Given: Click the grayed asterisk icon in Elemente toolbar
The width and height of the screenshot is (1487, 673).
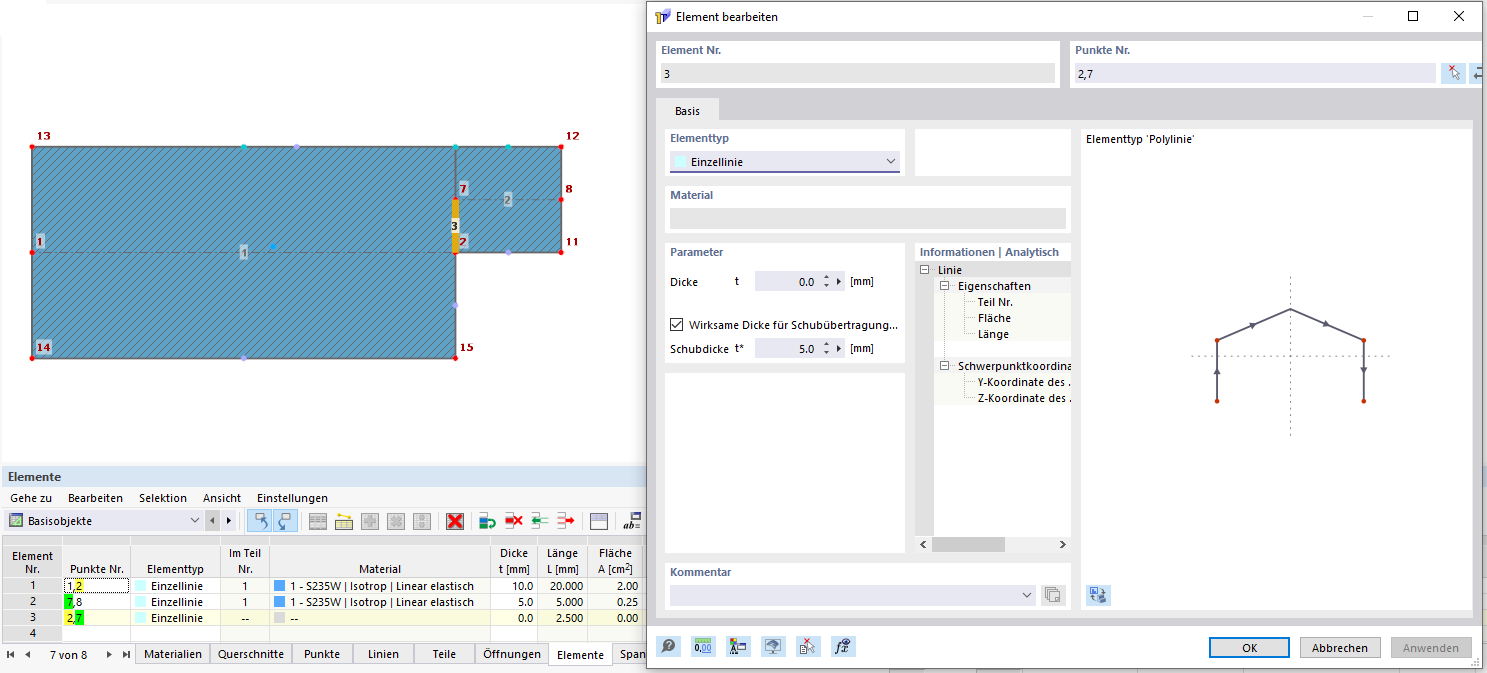Looking at the screenshot, I should [396, 521].
